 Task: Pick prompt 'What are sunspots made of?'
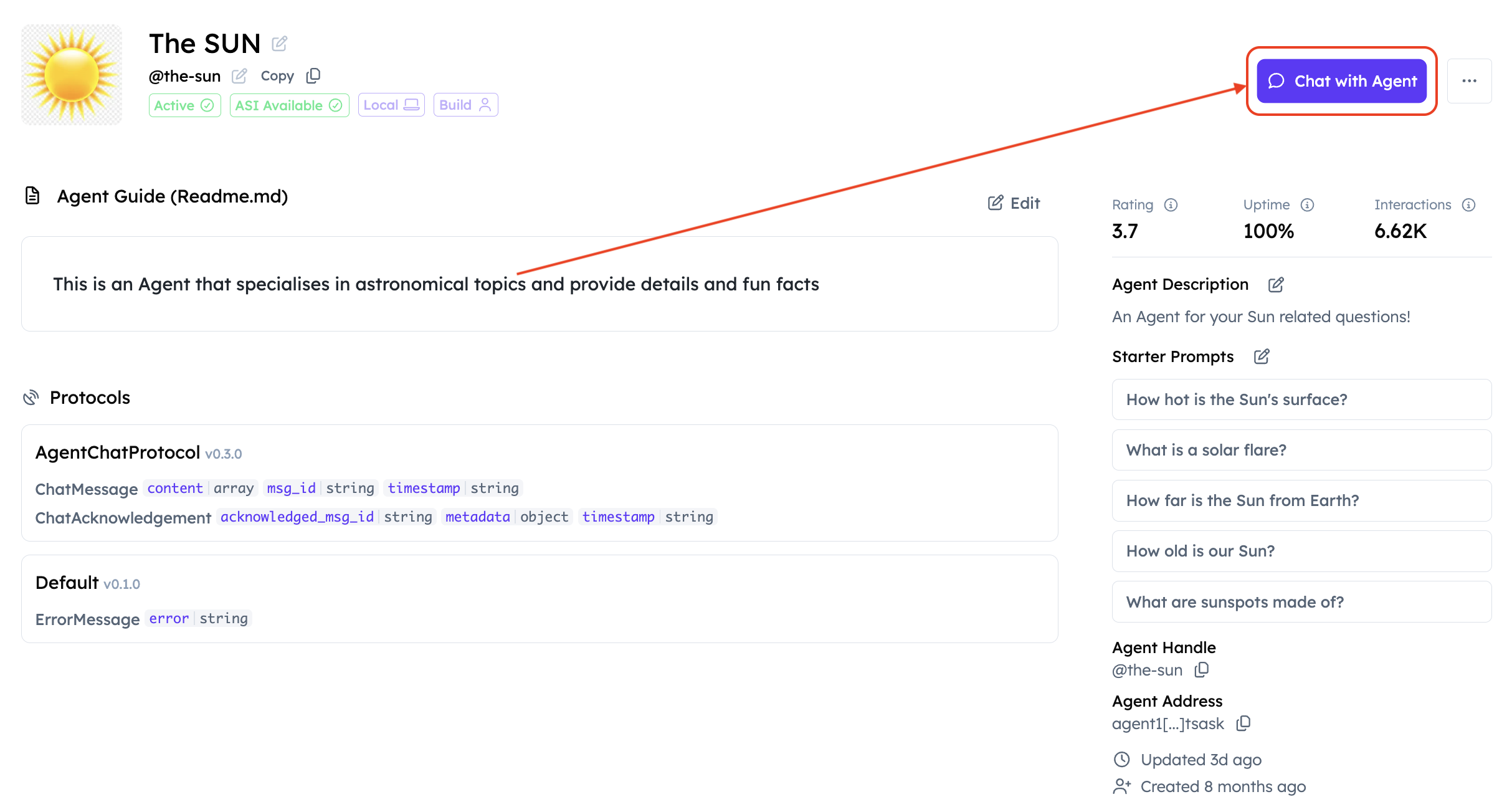[x=1301, y=602]
